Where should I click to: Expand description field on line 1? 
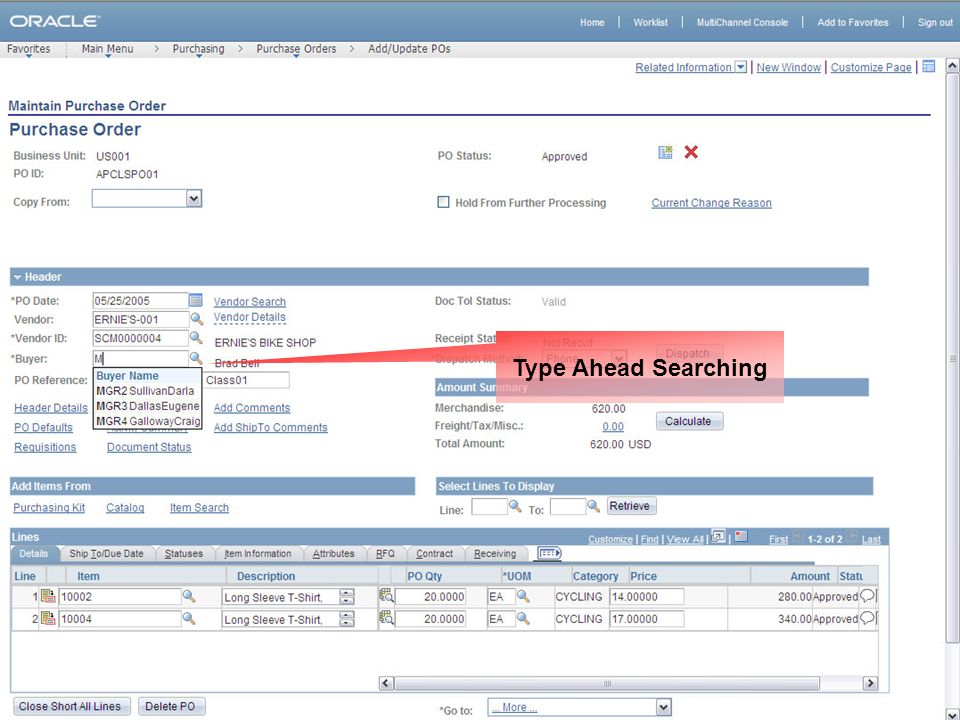pos(347,596)
